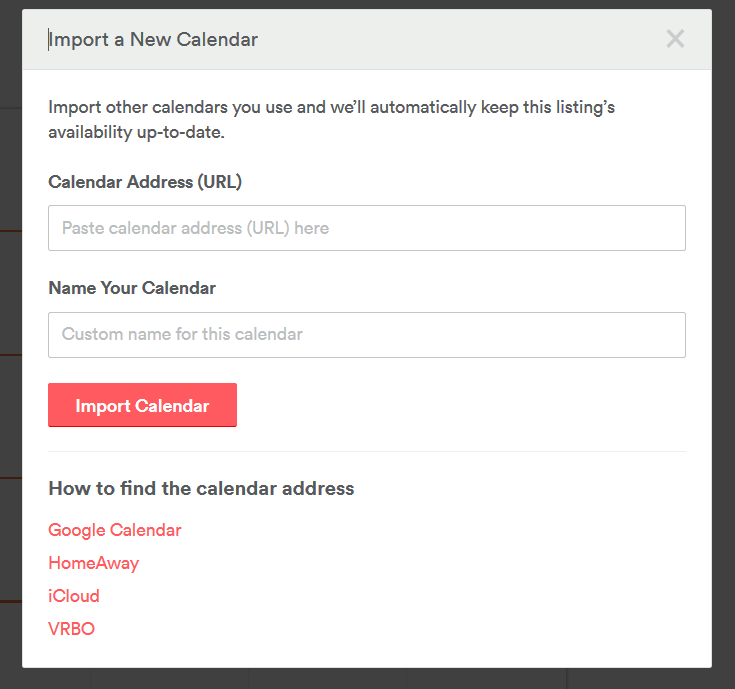
Task: Click the description text about importing other calendars
Action: click(x=330, y=119)
